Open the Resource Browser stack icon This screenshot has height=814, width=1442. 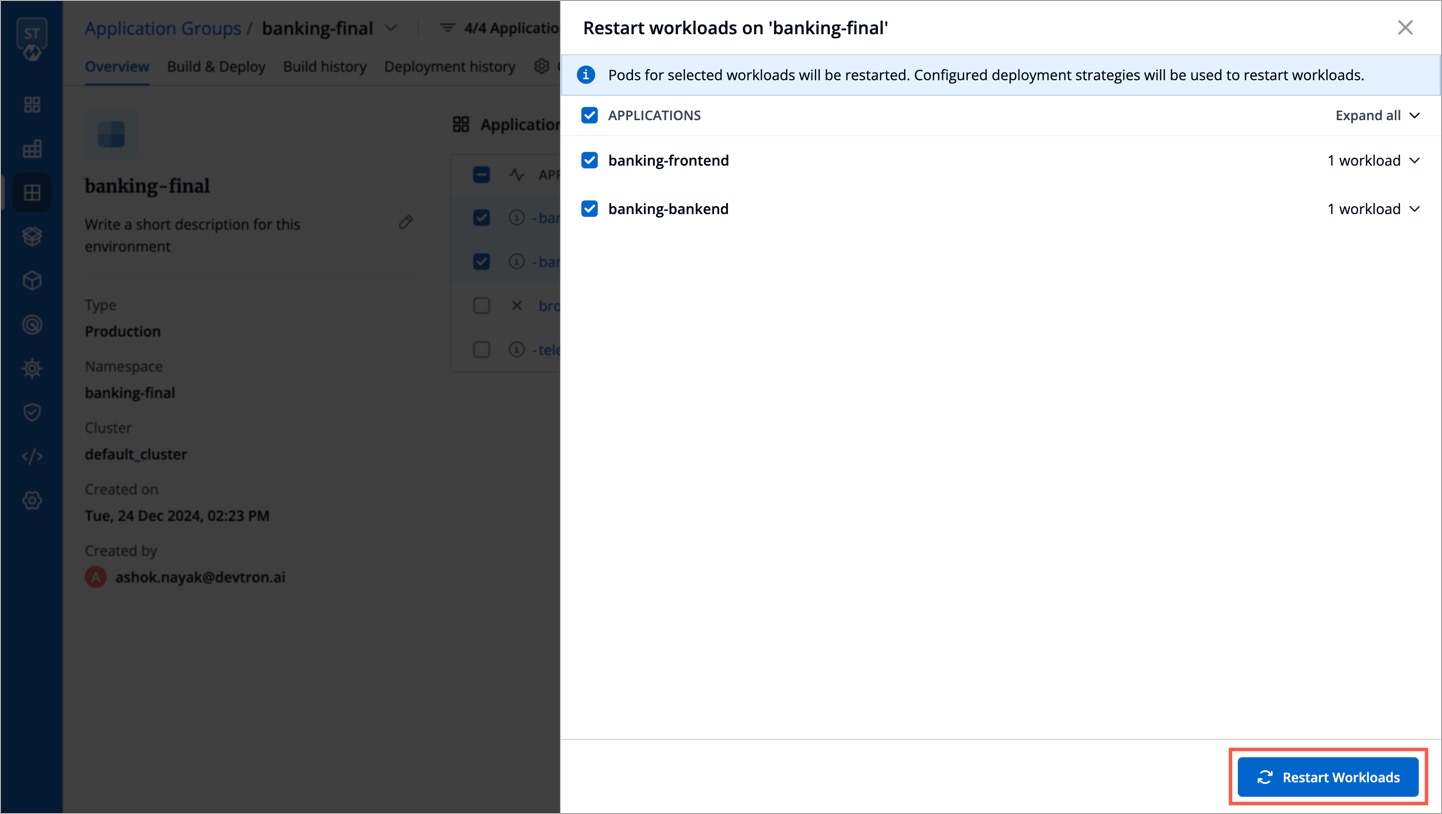pyautogui.click(x=31, y=236)
